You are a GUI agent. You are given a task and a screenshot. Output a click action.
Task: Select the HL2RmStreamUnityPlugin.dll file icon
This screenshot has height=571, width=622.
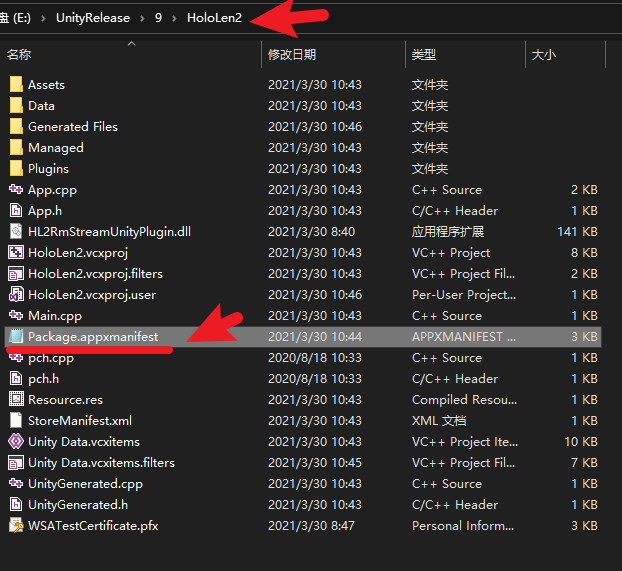click(16, 231)
